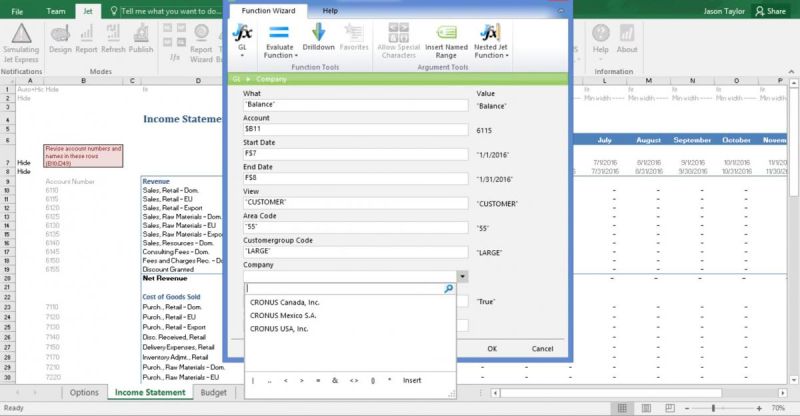This screenshot has width=800, height=416.
Task: Click the Cancel button
Action: tap(542, 349)
